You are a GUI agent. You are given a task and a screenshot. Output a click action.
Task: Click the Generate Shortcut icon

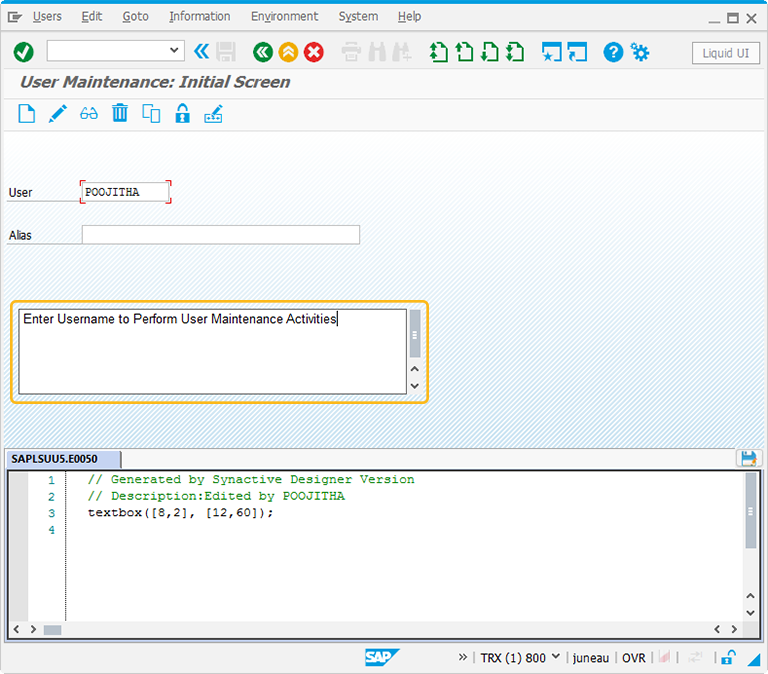[577, 52]
